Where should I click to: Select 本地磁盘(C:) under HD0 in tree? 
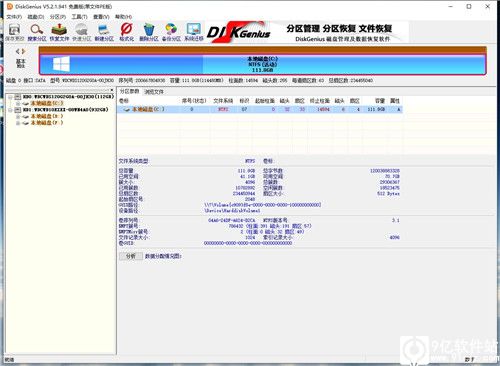coord(47,103)
